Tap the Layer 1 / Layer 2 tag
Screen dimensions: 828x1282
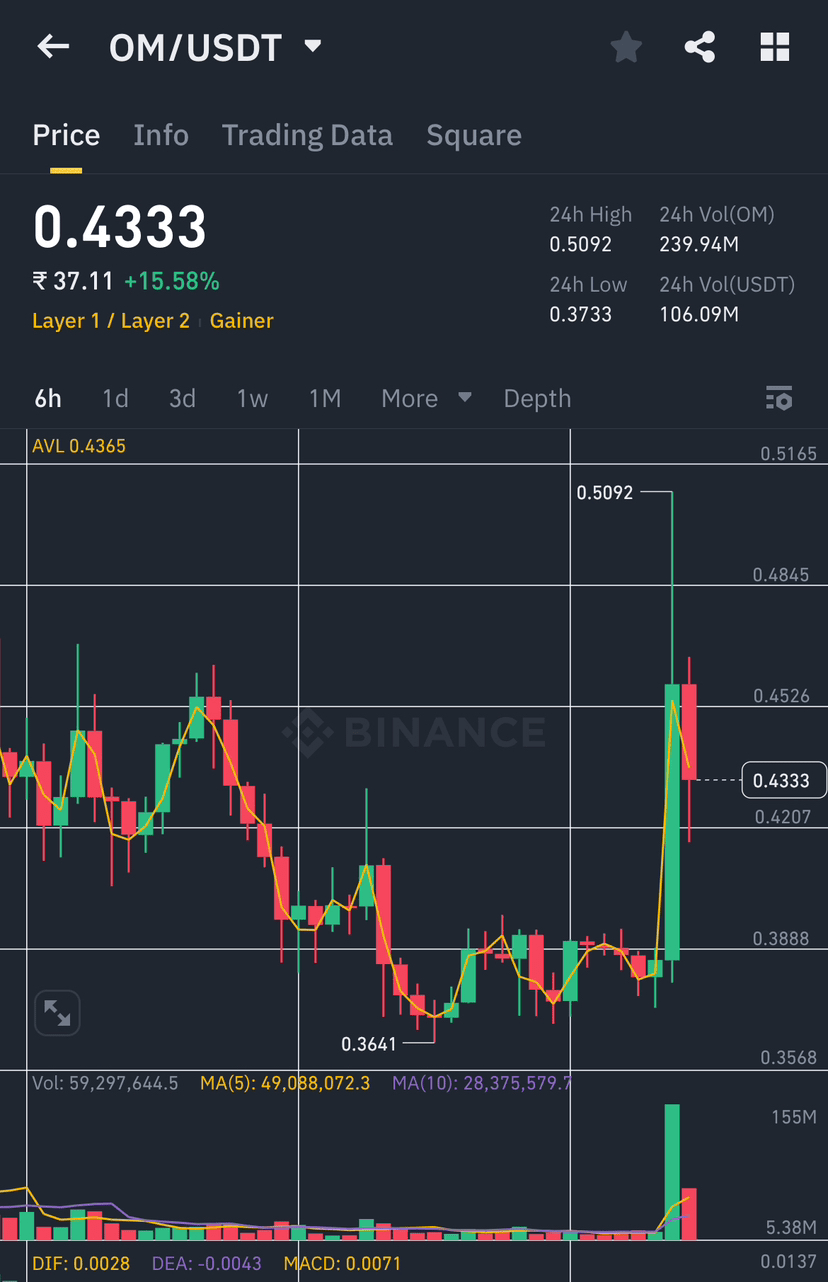point(111,321)
